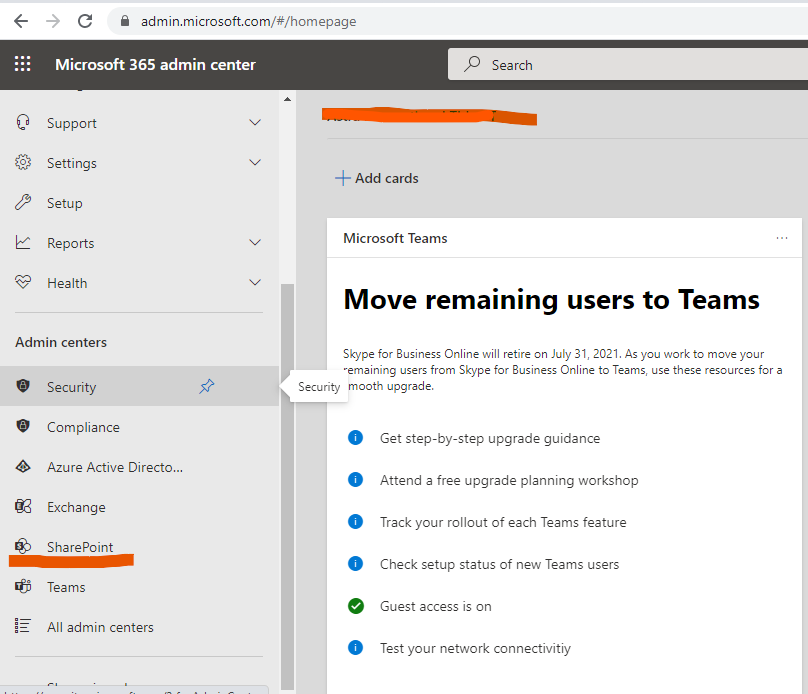
Task: Click the Compliance shield icon
Action: pos(23,426)
